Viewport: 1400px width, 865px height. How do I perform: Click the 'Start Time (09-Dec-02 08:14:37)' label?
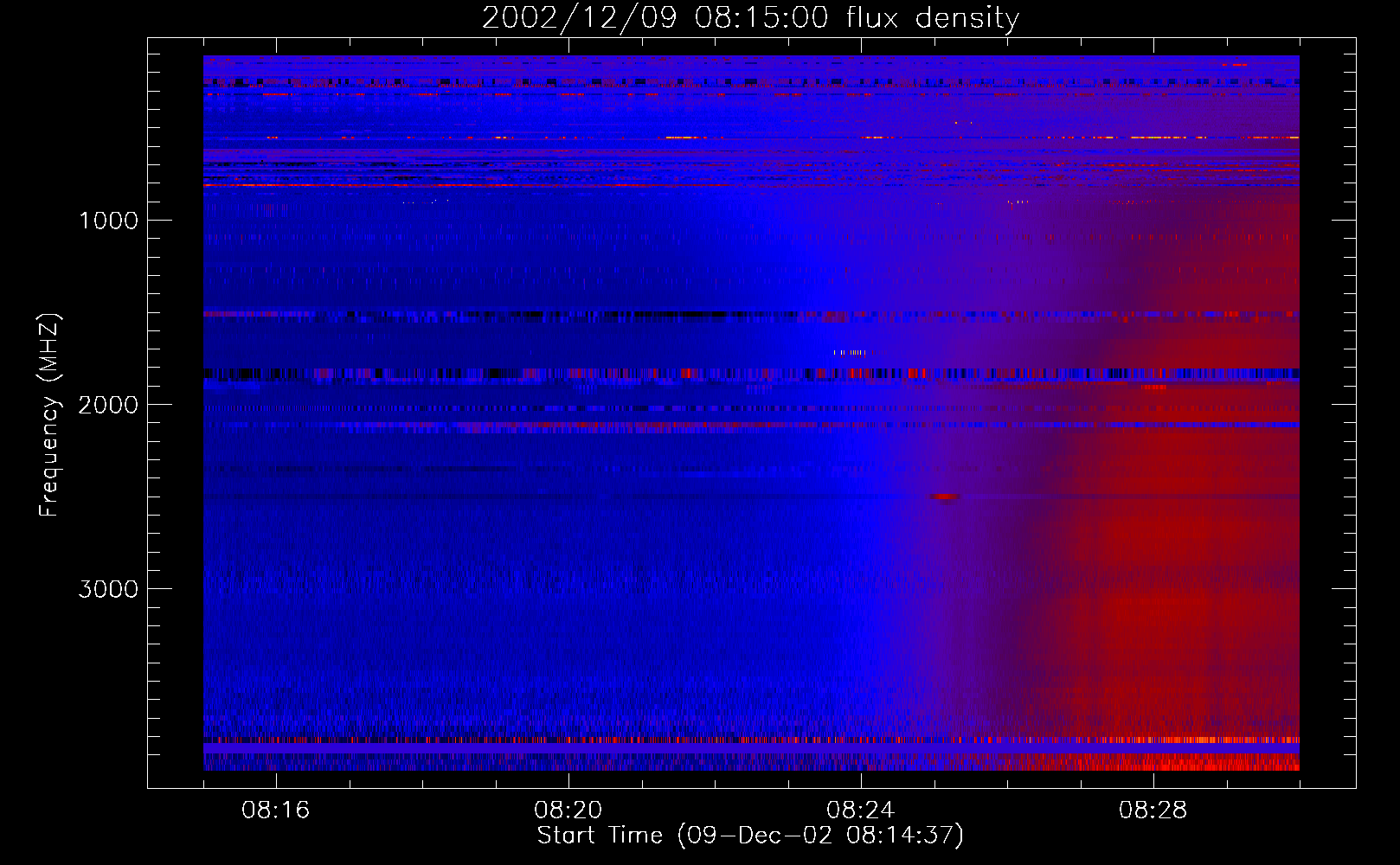(x=750, y=836)
